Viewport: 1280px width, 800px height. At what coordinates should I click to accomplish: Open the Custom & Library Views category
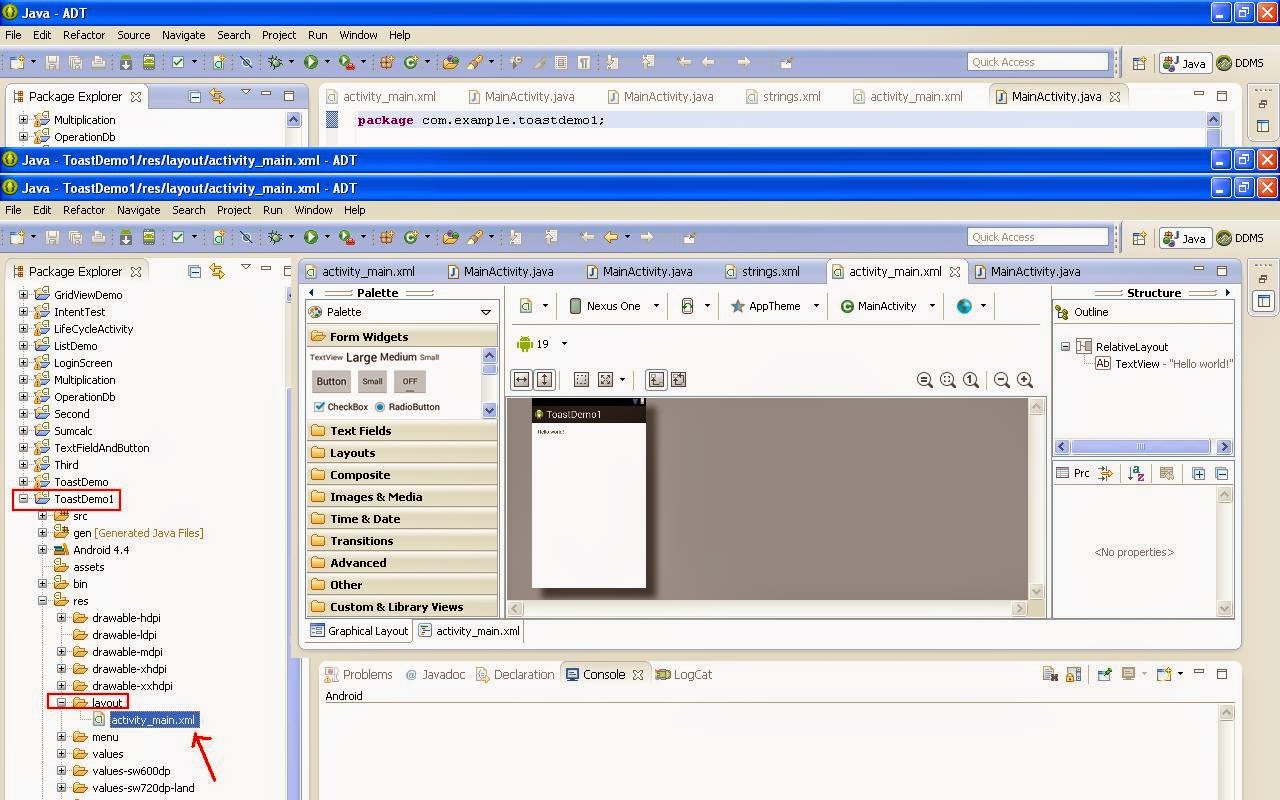pyautogui.click(x=402, y=607)
